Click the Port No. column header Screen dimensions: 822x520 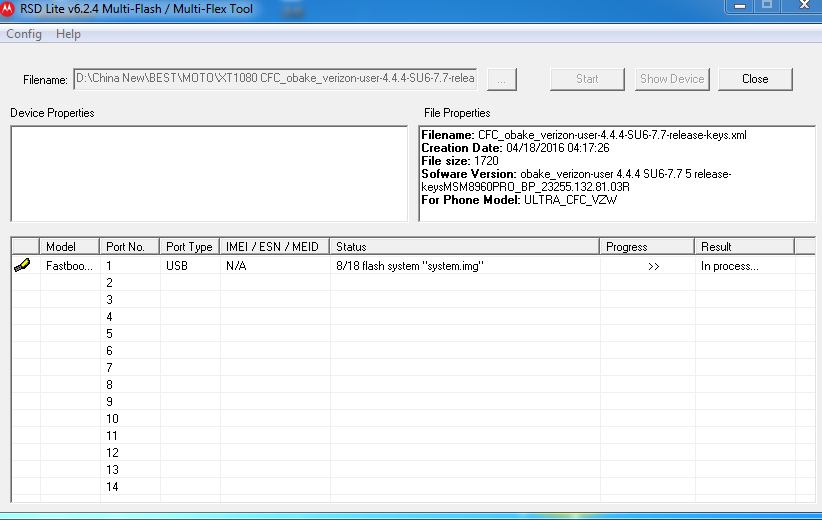pyautogui.click(x=129, y=246)
